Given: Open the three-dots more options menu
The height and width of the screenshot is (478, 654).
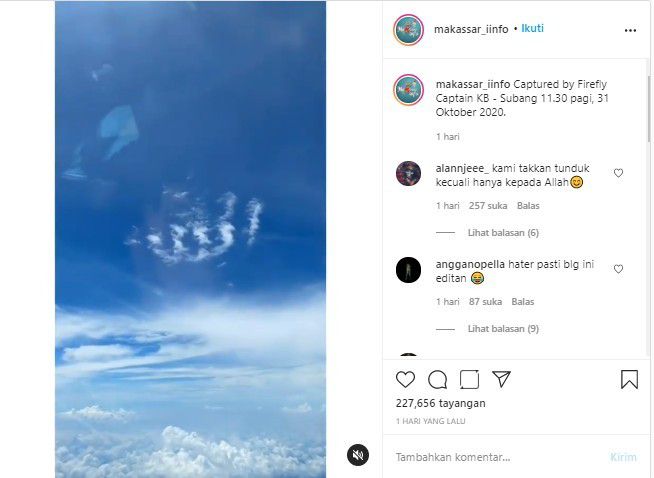Looking at the screenshot, I should pyautogui.click(x=630, y=30).
